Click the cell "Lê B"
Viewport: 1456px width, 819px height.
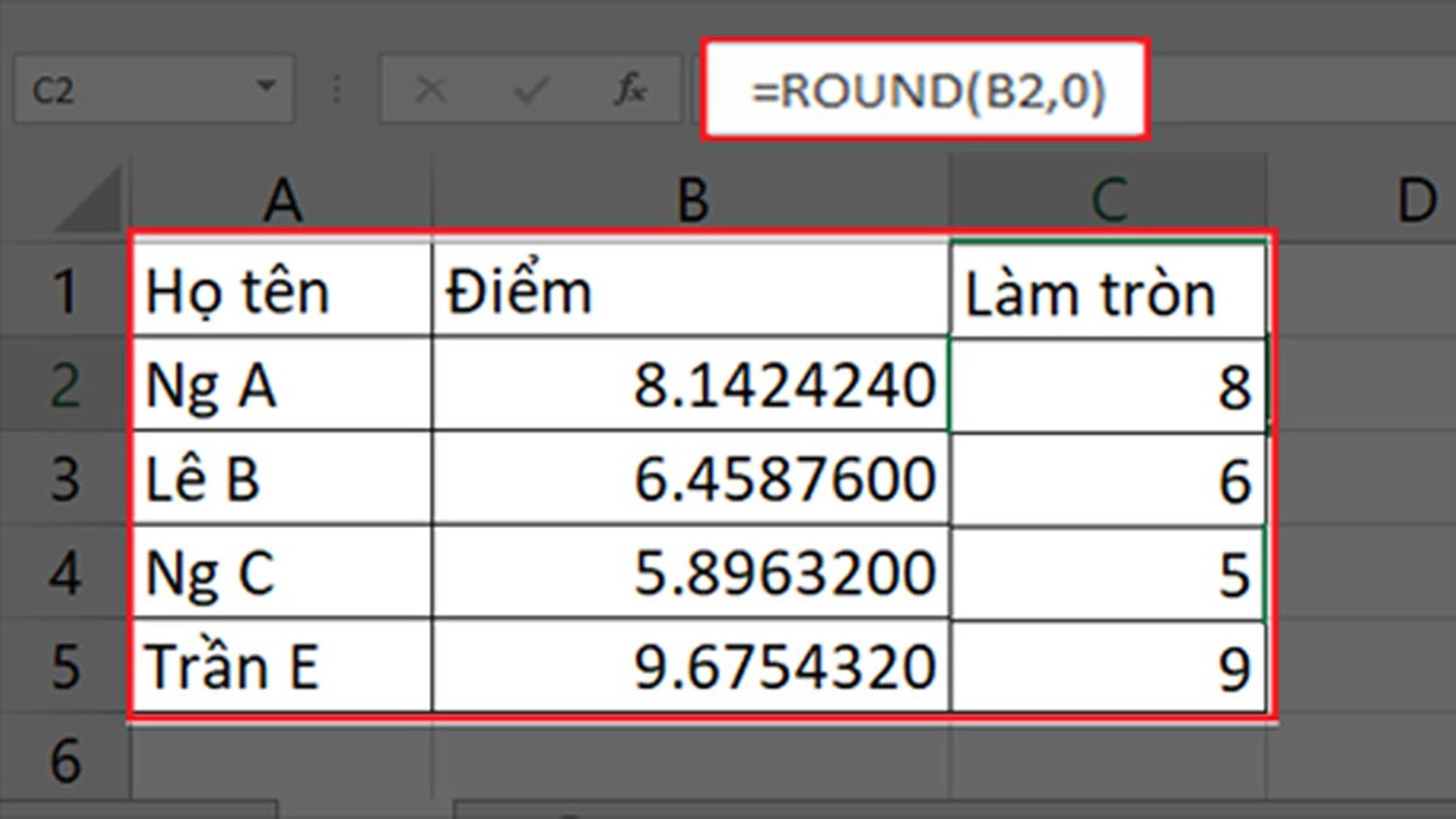point(281,478)
